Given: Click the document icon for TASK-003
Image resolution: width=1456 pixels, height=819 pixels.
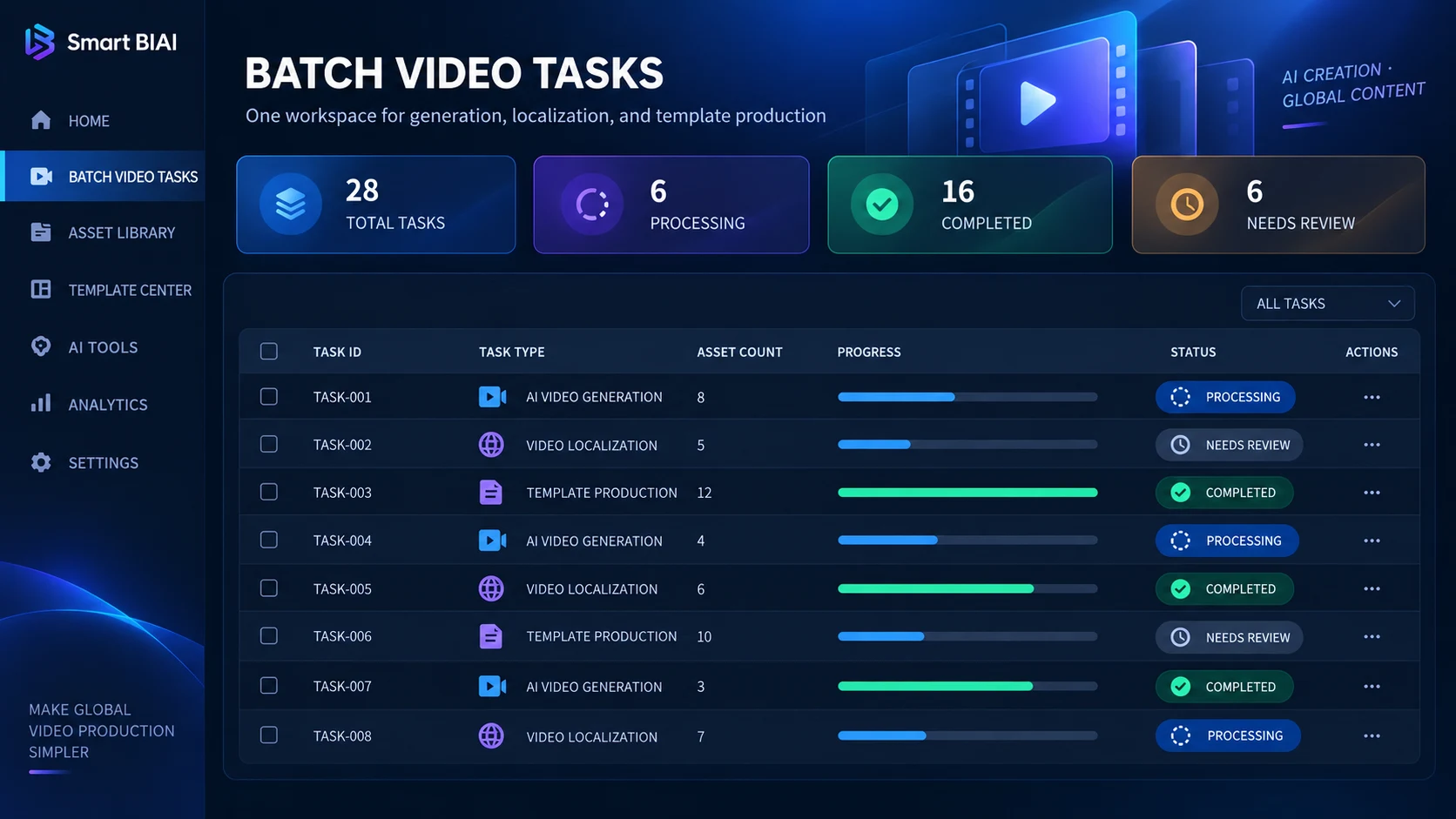Looking at the screenshot, I should 491,493.
